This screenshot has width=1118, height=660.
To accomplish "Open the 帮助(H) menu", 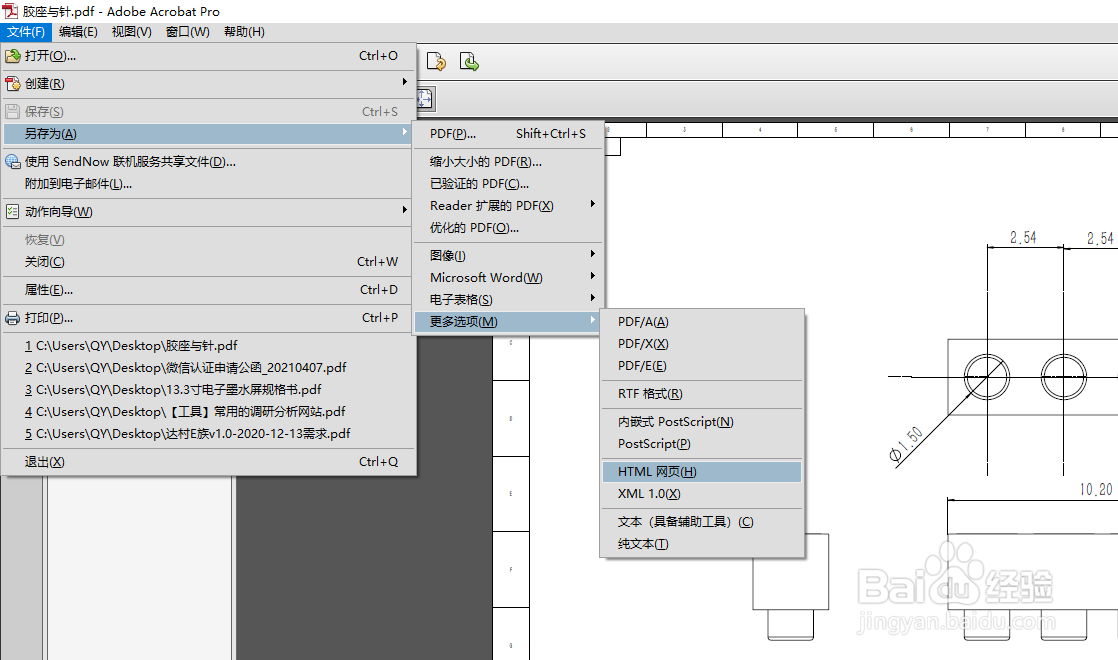I will (x=245, y=31).
